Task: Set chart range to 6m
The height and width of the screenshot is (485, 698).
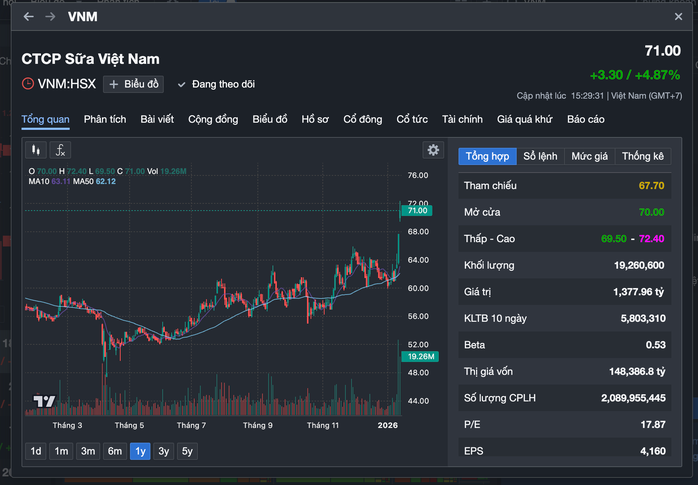Action: (115, 451)
